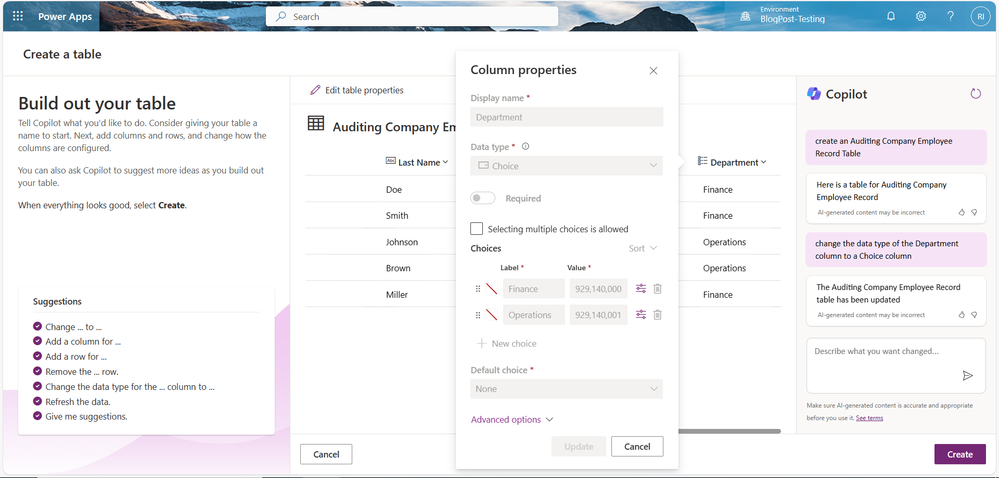Open the help question mark icon
This screenshot has width=999, height=478.
[951, 17]
